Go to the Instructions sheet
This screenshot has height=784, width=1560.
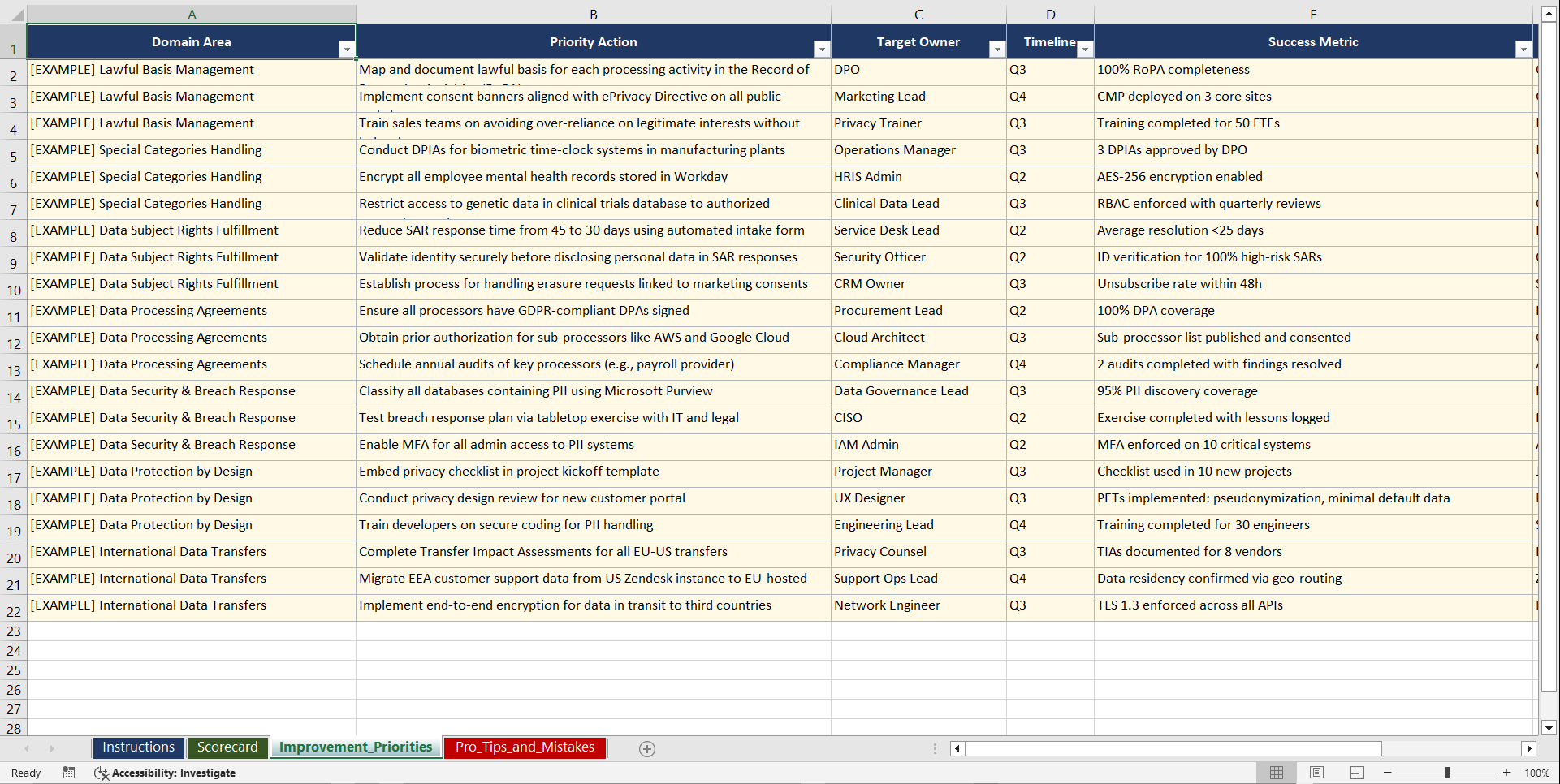138,747
